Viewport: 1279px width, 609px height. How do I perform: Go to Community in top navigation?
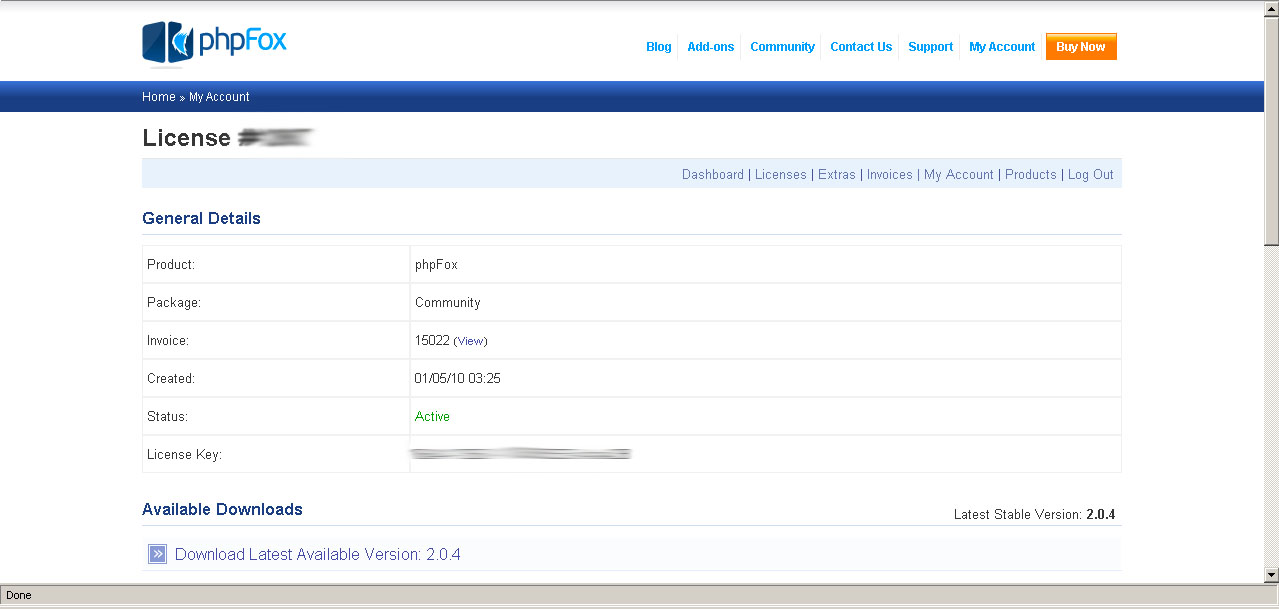pos(782,47)
